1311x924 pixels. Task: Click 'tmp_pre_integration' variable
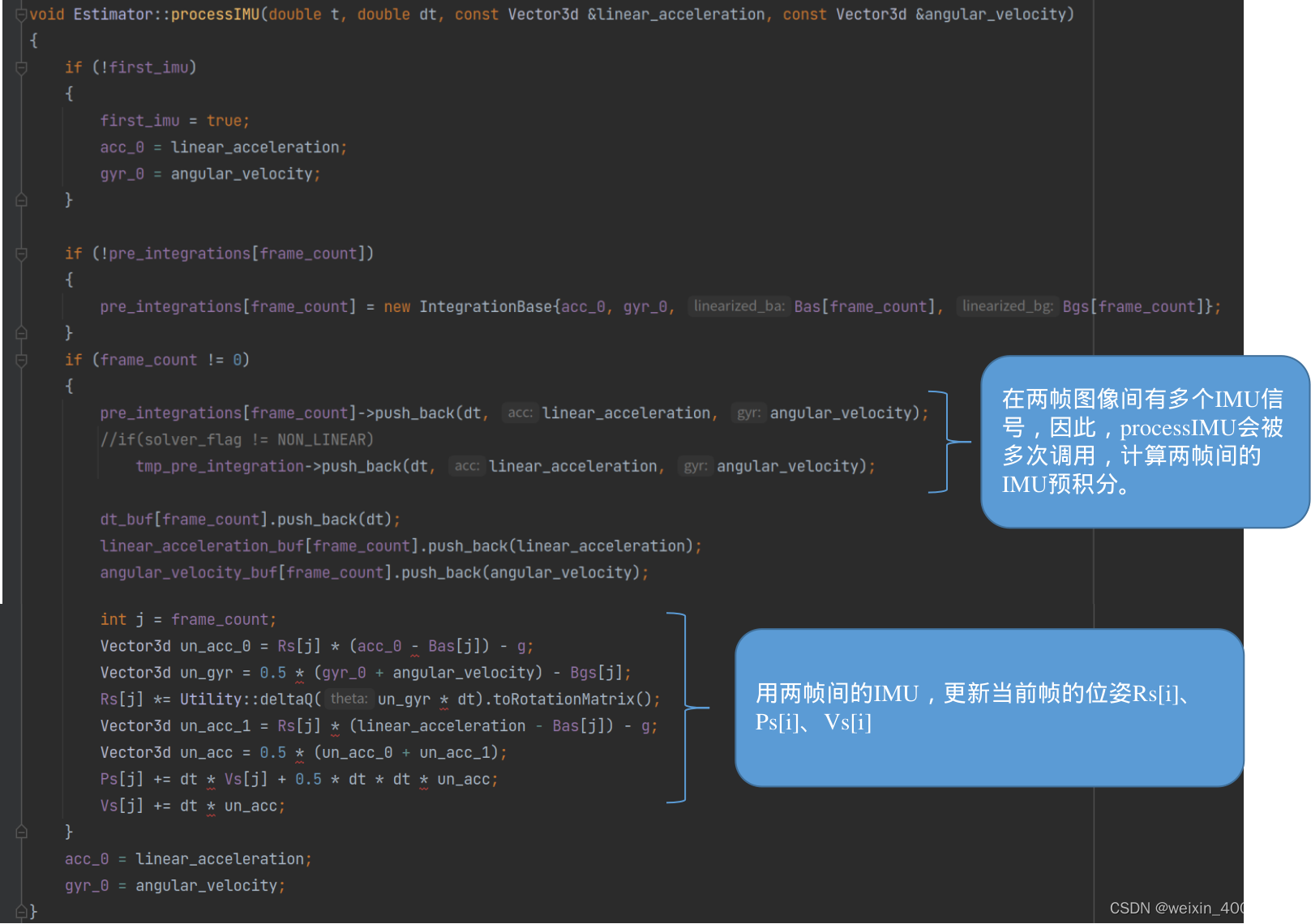coord(219,467)
